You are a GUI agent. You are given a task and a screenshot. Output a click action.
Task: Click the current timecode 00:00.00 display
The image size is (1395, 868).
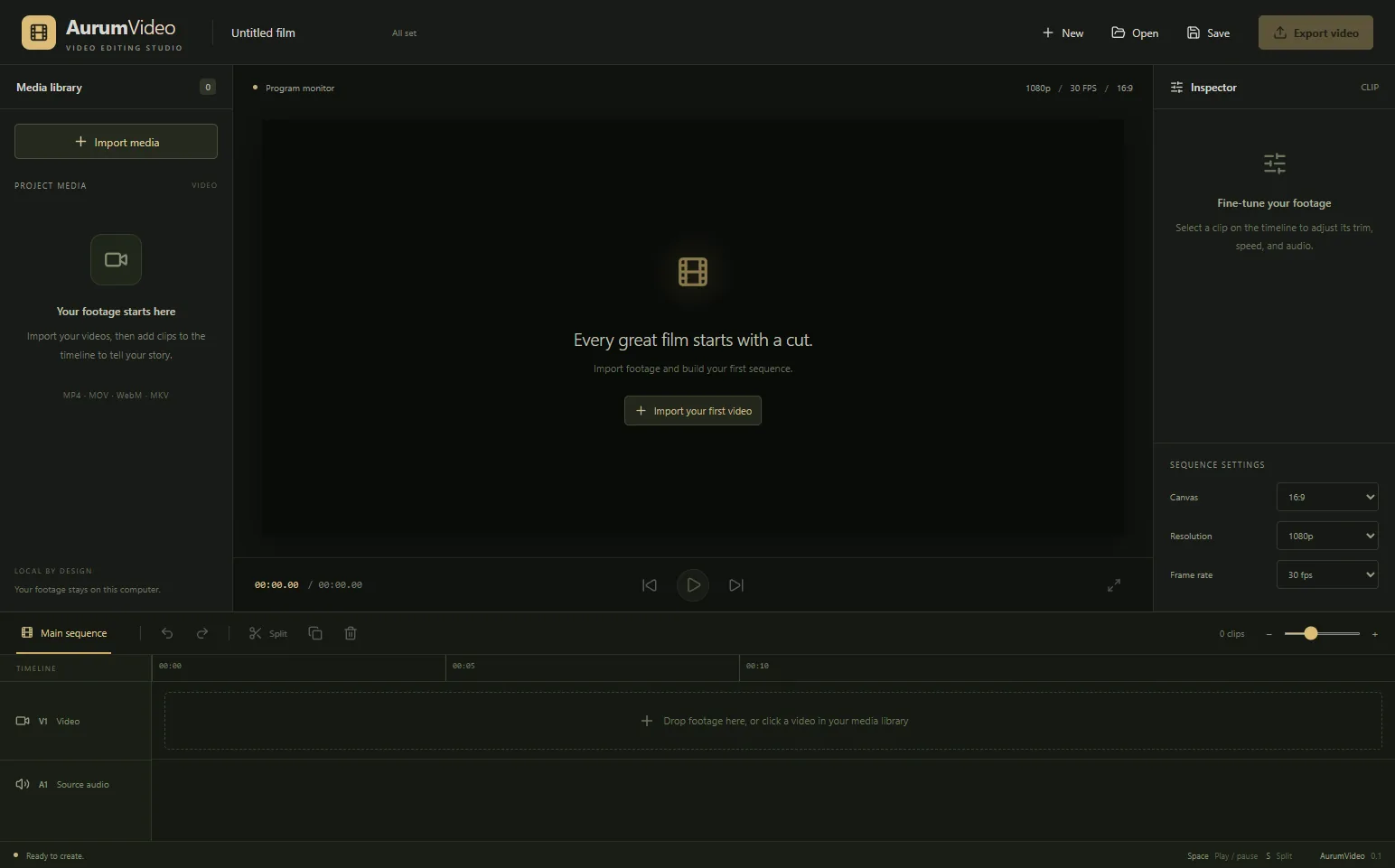pyautogui.click(x=276, y=585)
